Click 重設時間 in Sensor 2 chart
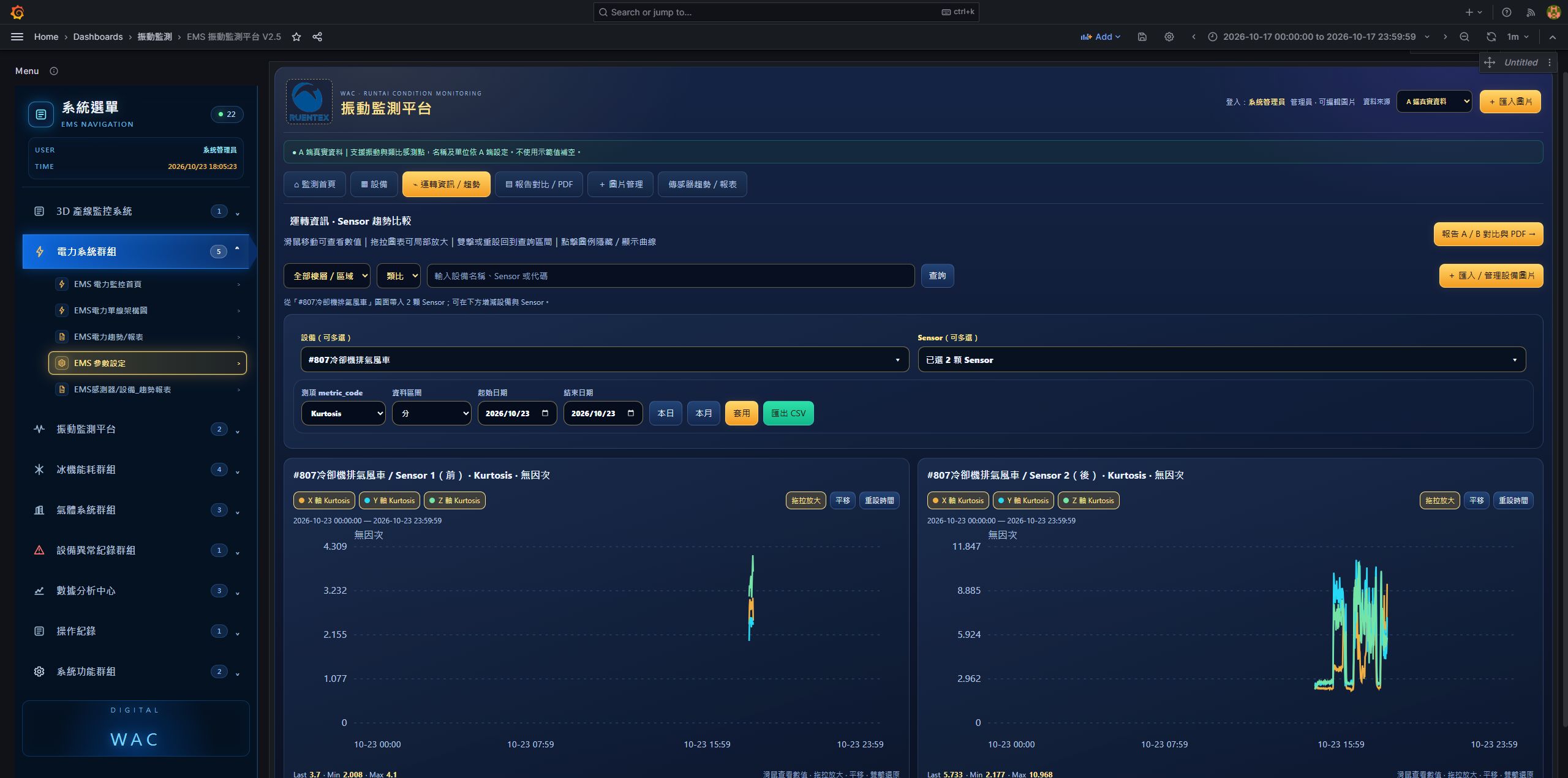Image resolution: width=1568 pixels, height=778 pixels. 1513,500
